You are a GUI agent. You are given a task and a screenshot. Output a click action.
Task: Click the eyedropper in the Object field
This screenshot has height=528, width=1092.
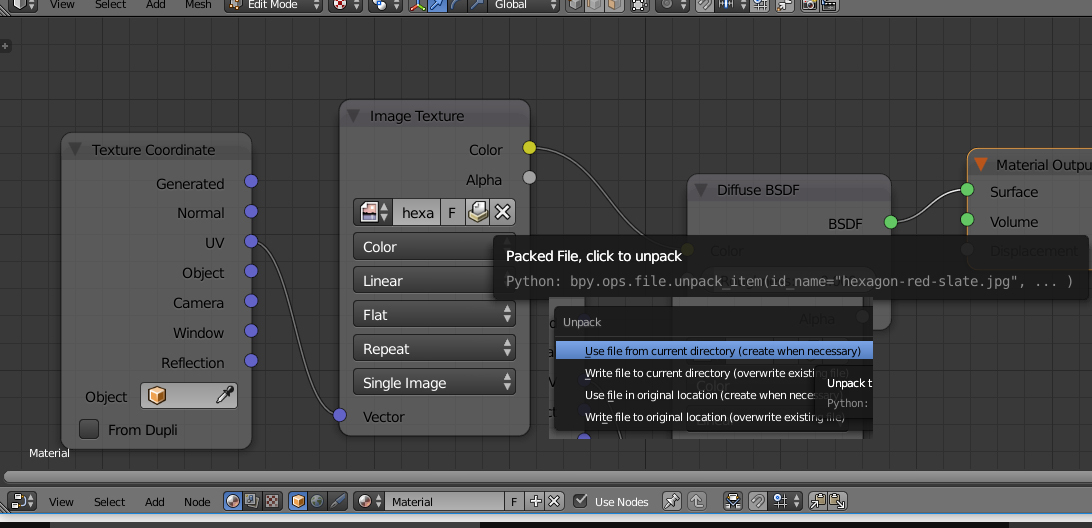(x=225, y=396)
